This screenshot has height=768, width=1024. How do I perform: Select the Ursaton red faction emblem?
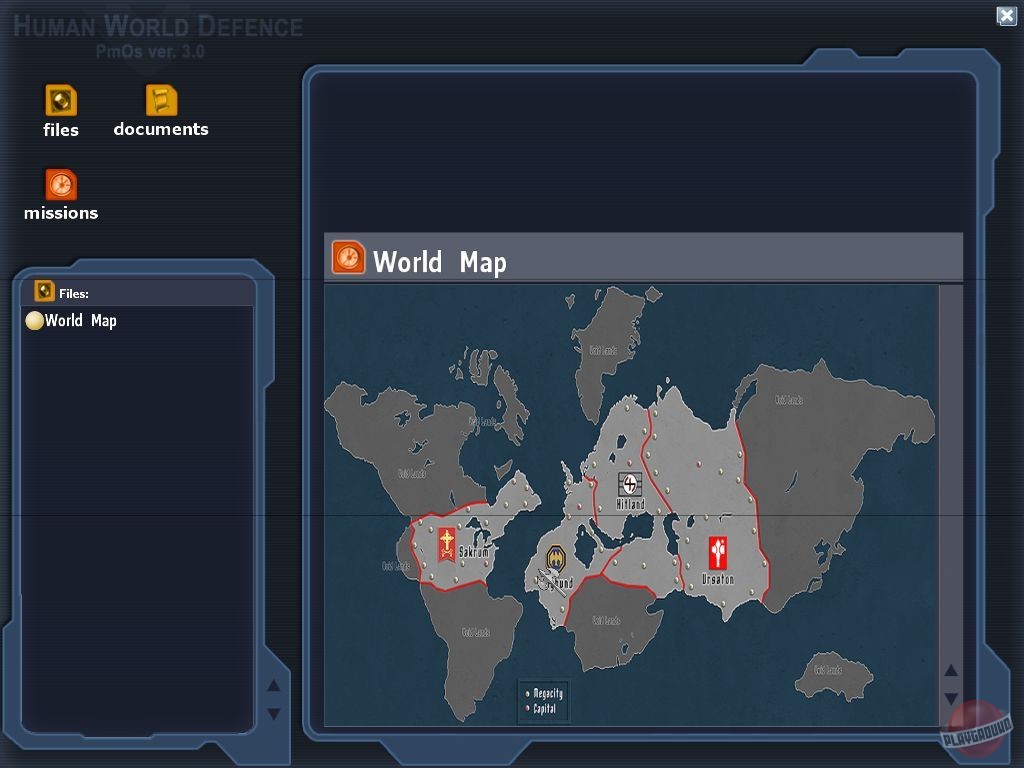pyautogui.click(x=717, y=552)
